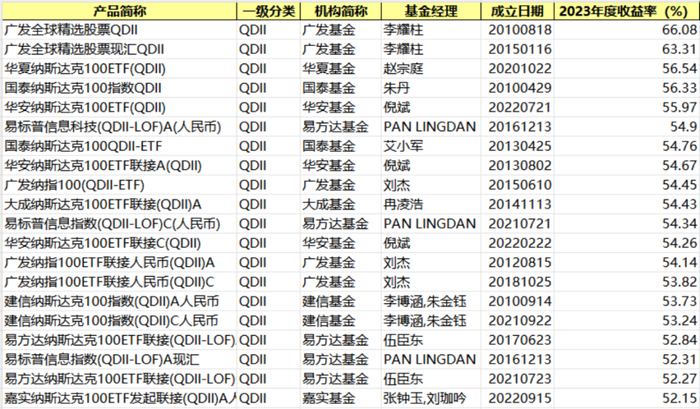Image resolution: width=700 pixels, height=409 pixels.
Task: Select cell 广发全球精选股票现汇QDII
Action: (x=119, y=49)
